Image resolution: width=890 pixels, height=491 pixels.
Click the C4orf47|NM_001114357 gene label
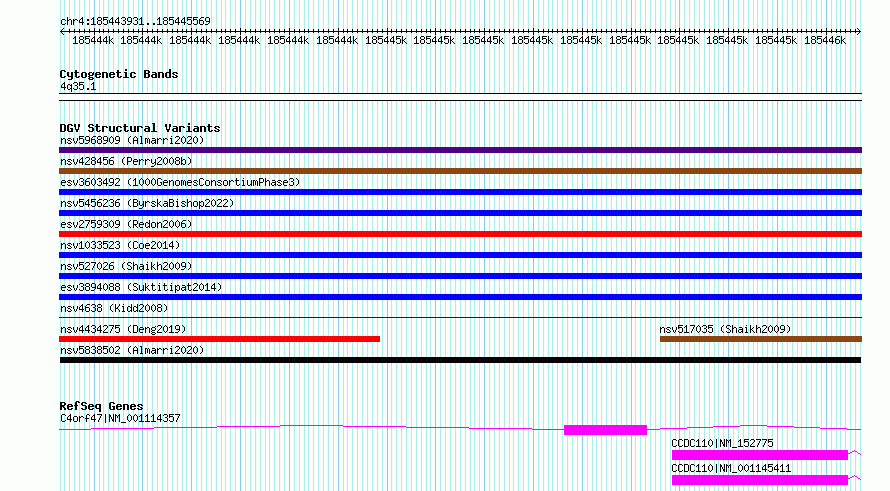click(120, 418)
